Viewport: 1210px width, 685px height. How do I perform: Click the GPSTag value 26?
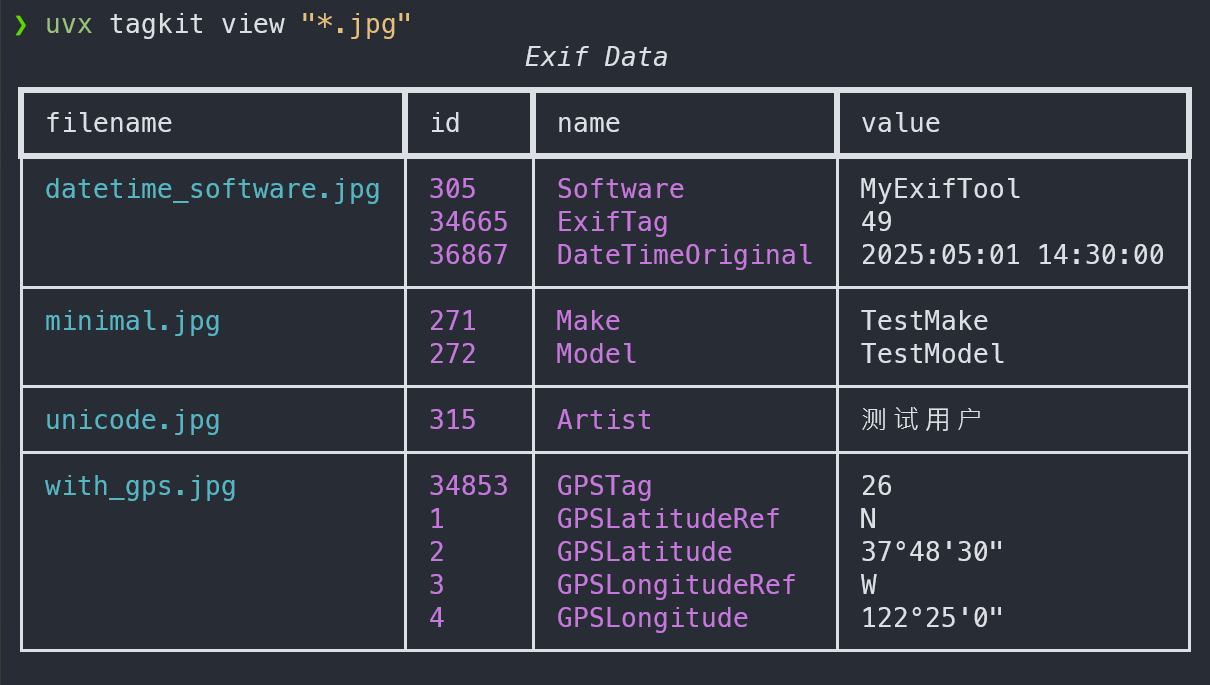[x=876, y=486]
